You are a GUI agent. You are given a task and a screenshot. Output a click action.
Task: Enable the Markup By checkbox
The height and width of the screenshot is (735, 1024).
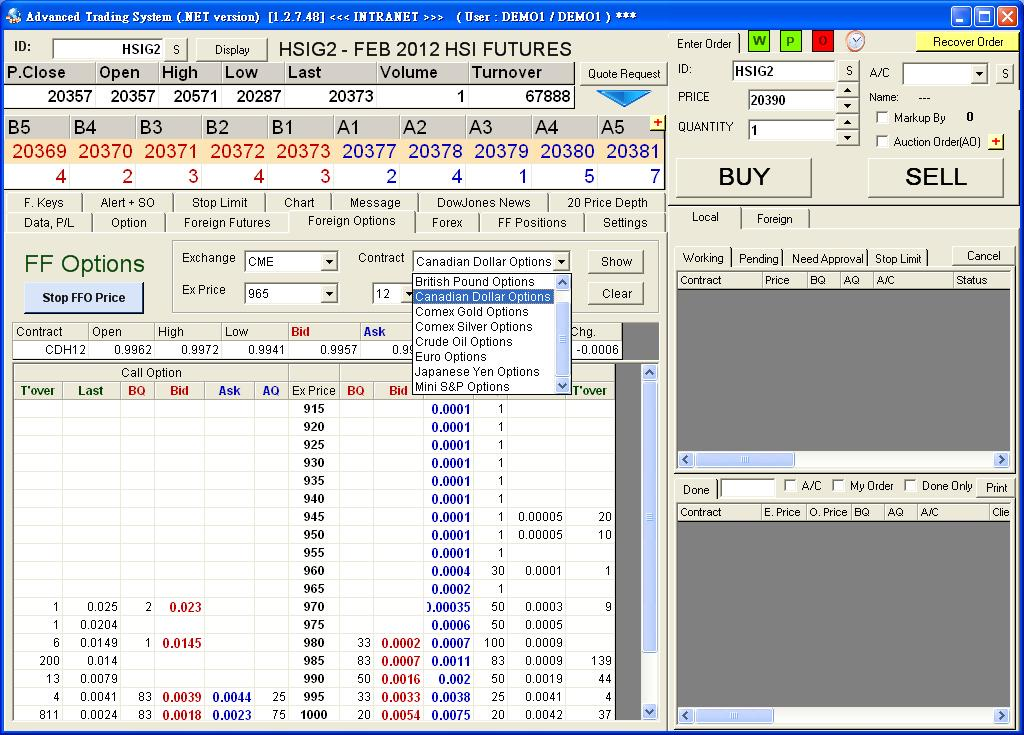coord(882,118)
